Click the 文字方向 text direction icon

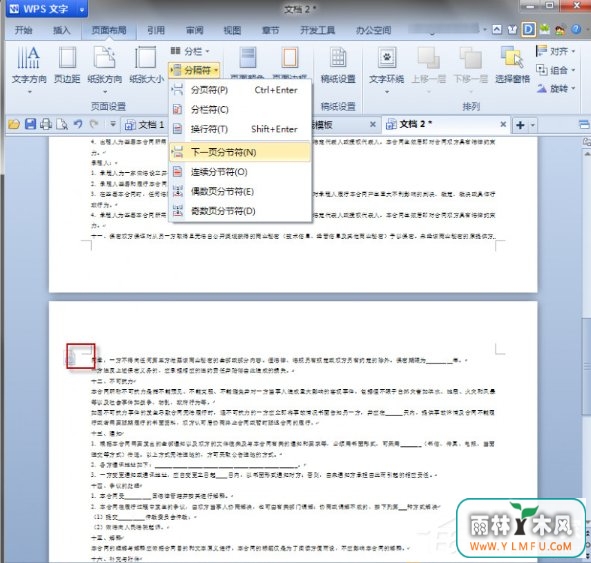(x=29, y=58)
